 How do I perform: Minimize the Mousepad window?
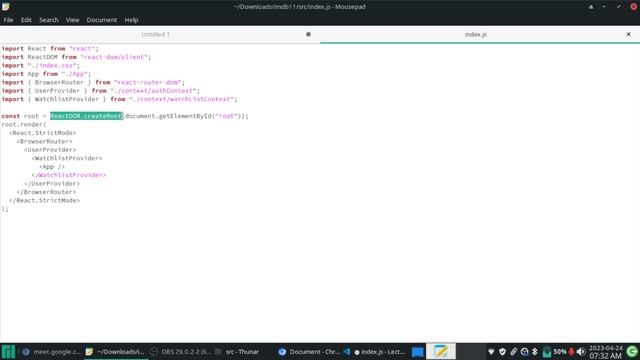coord(604,7)
